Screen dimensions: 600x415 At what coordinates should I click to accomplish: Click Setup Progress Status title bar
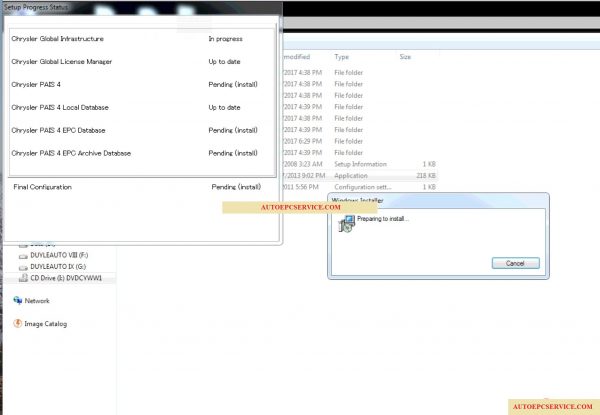pyautogui.click(x=142, y=8)
